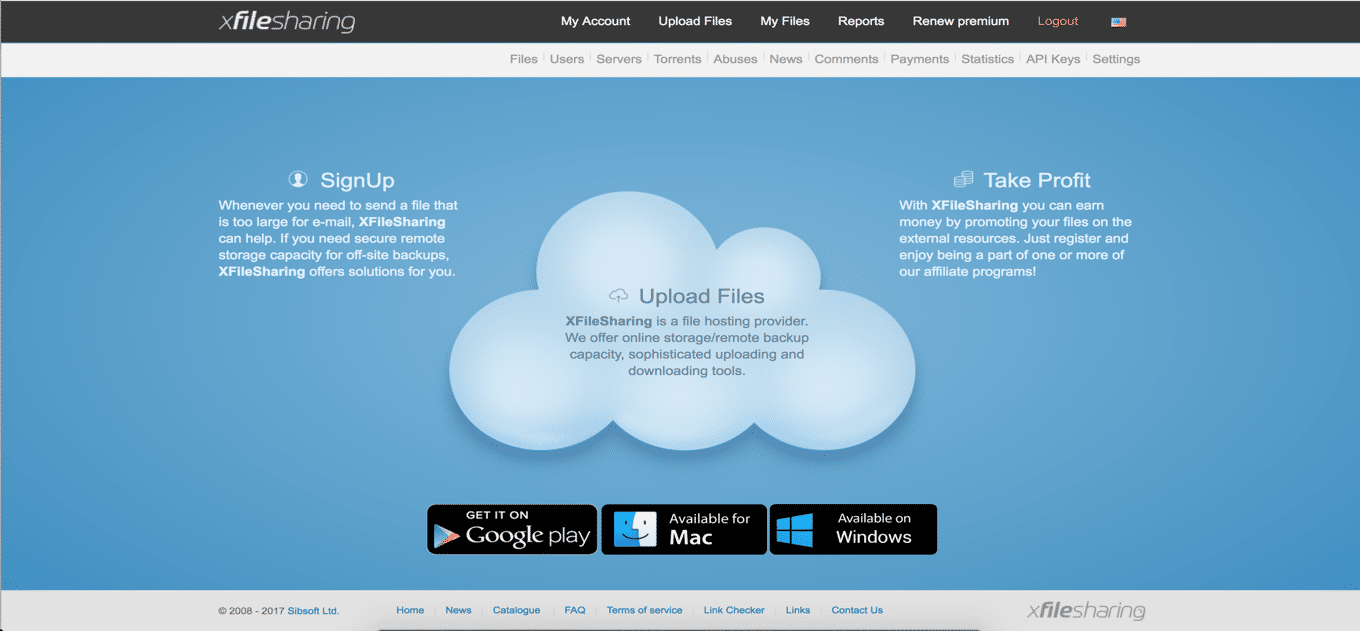Open the Reports menu
The width and height of the screenshot is (1360, 631).
point(861,21)
